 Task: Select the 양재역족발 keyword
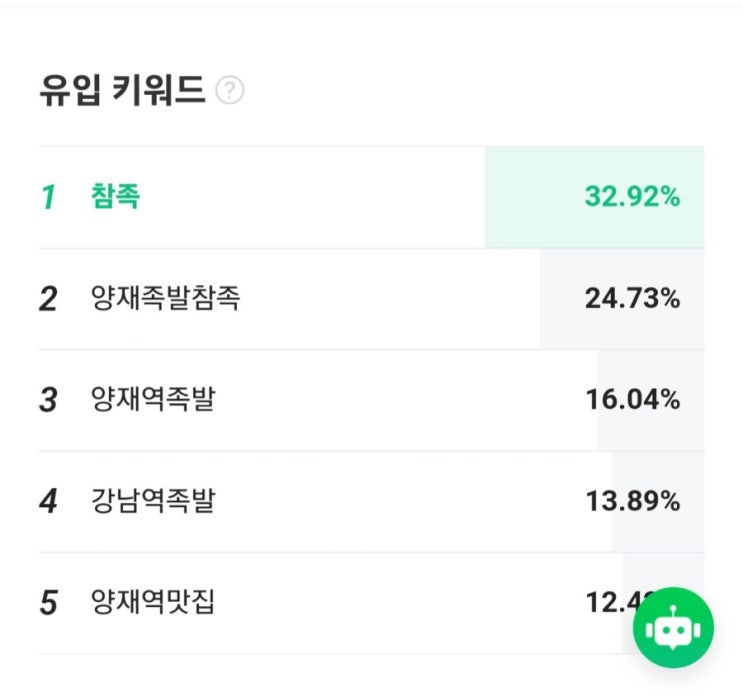(x=152, y=400)
